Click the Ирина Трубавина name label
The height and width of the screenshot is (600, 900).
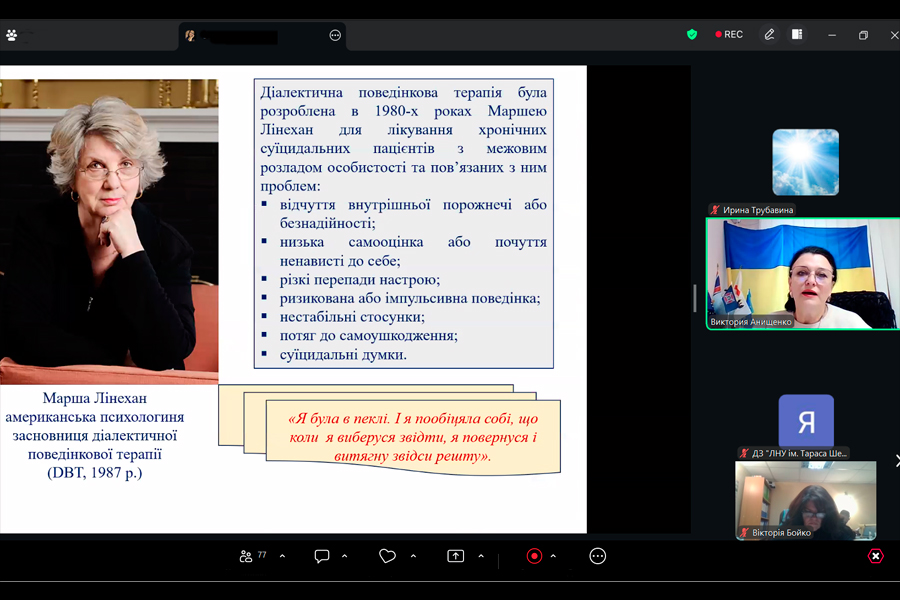click(758, 210)
